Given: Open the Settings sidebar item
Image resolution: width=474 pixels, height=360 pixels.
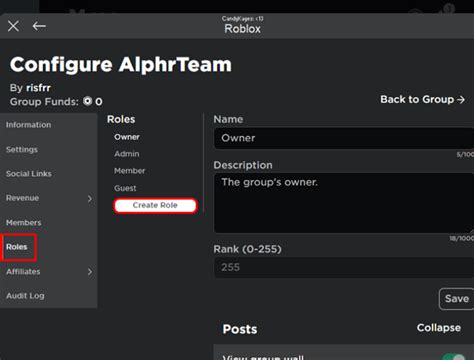Looking at the screenshot, I should (x=22, y=150).
